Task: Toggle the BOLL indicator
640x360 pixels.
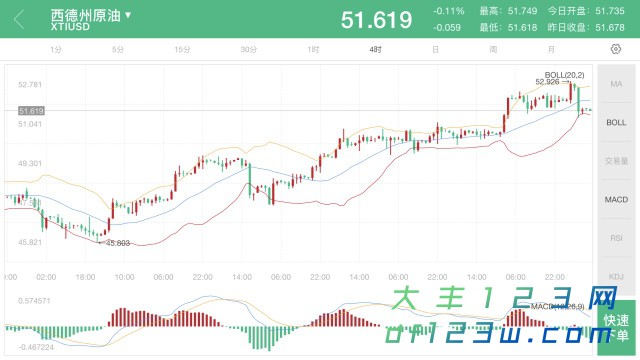Action: tap(616, 122)
